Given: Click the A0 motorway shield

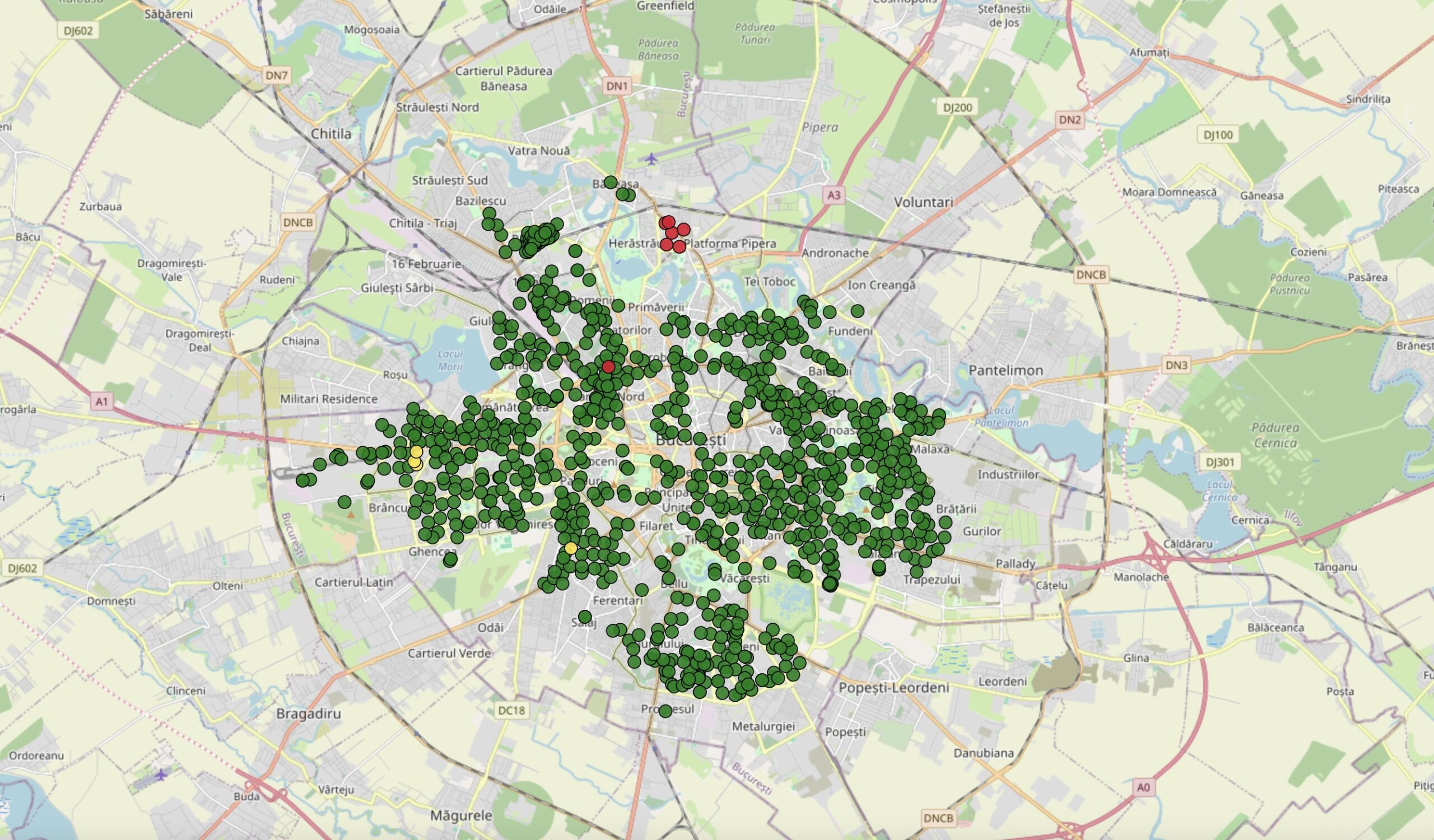Looking at the screenshot, I should tap(1143, 787).
